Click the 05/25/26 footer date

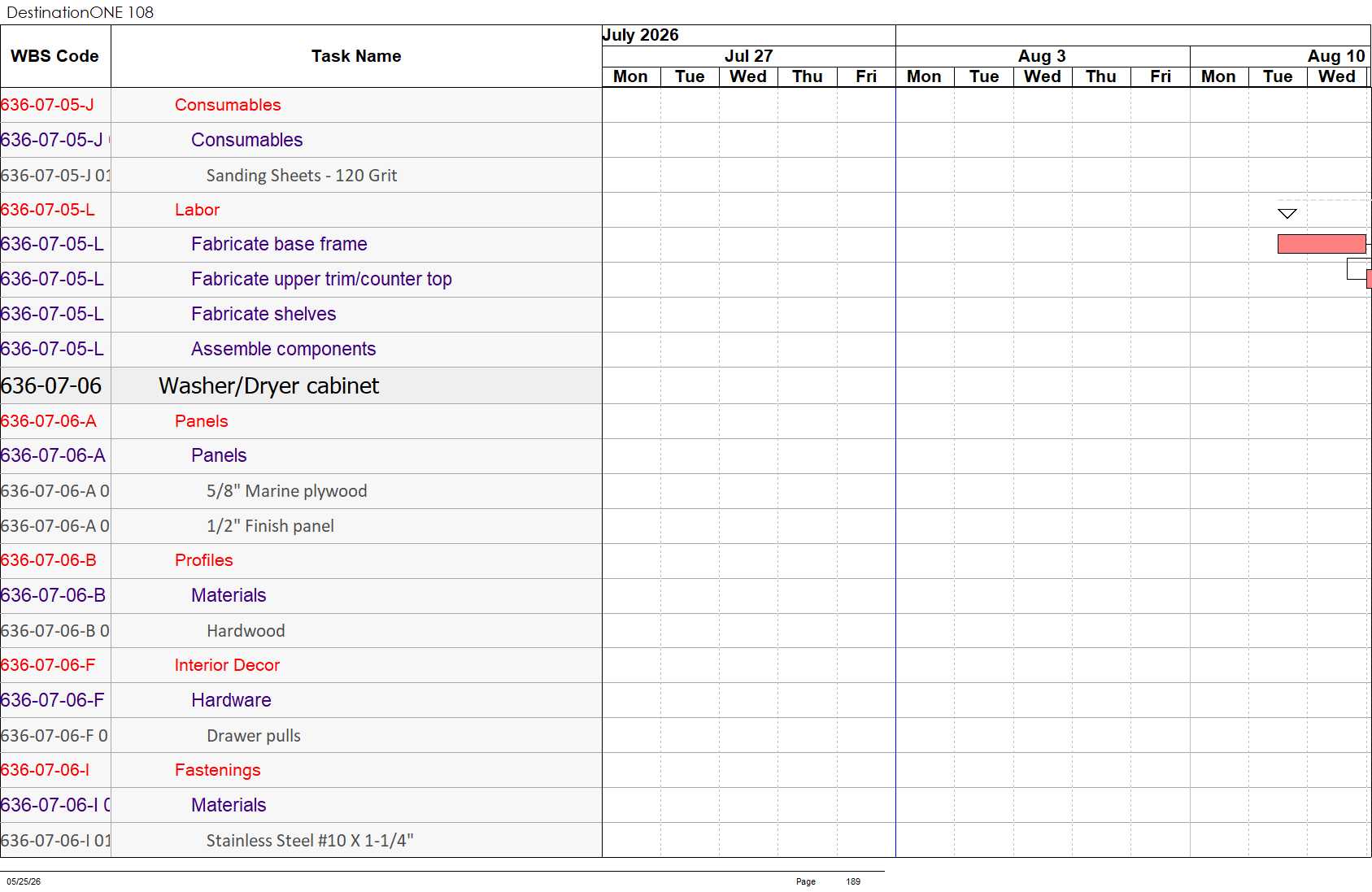24,881
